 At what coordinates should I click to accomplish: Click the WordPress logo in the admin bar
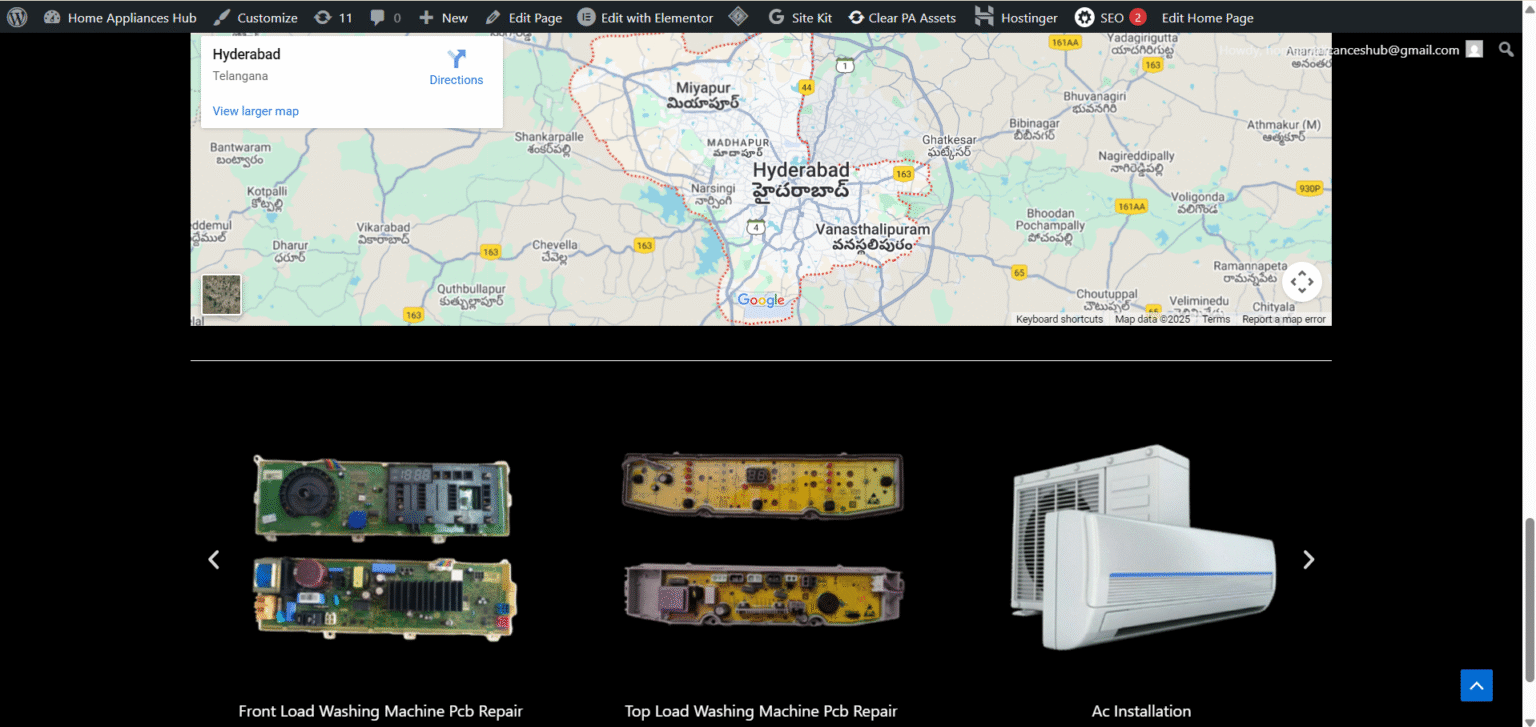pyautogui.click(x=16, y=17)
